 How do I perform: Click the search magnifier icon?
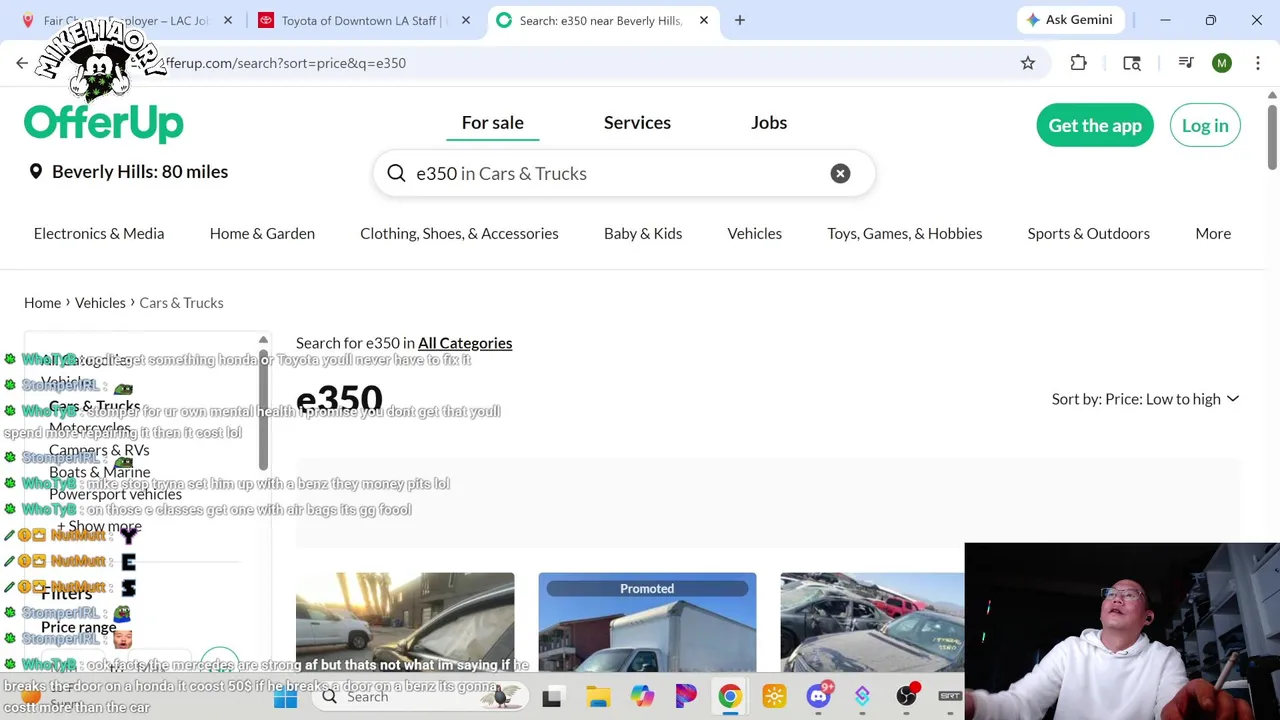pos(397,173)
